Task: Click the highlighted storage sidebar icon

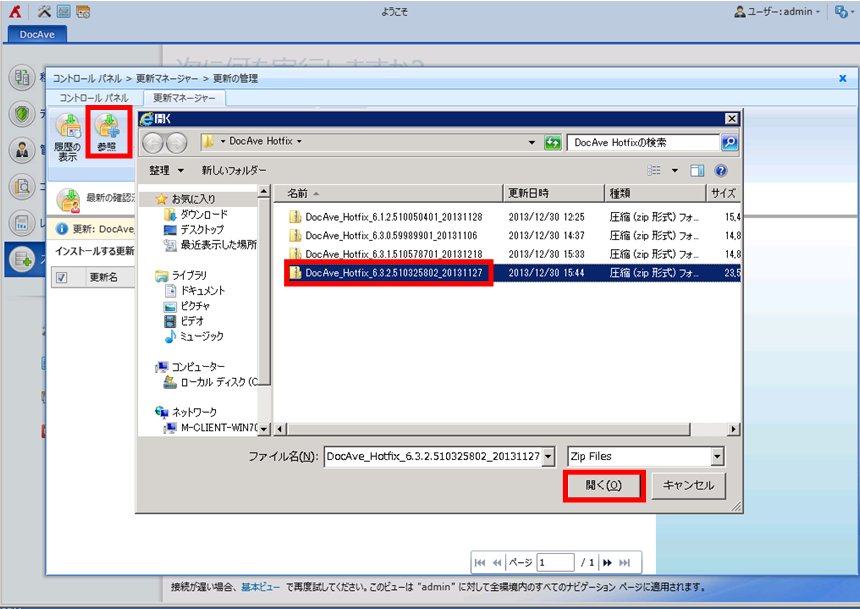Action: point(23,259)
